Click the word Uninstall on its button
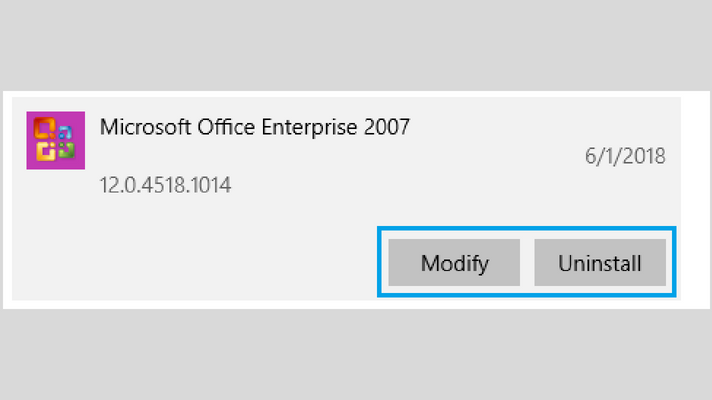The image size is (712, 400). pyautogui.click(x=600, y=263)
